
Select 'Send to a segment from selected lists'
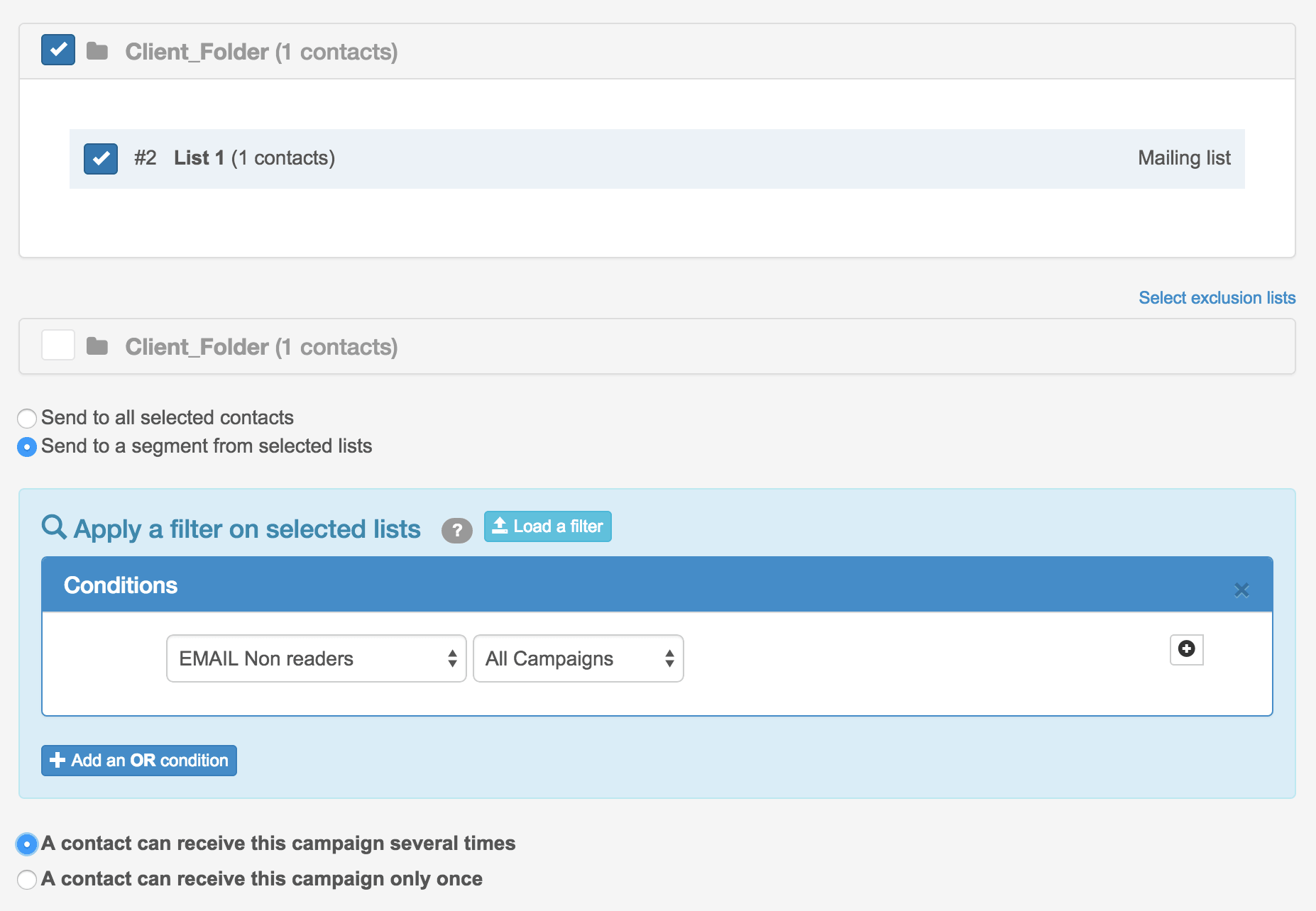click(x=27, y=447)
